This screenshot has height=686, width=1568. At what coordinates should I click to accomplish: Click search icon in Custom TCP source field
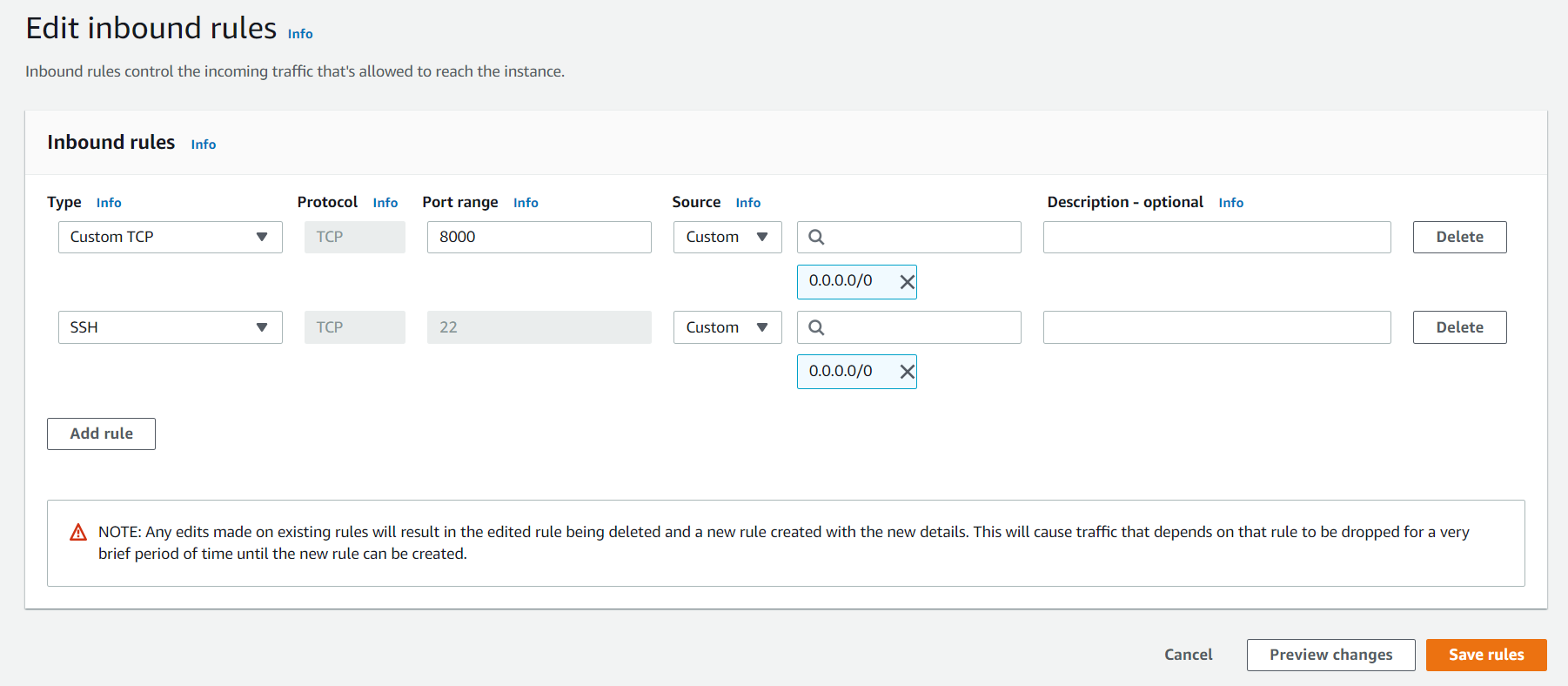[816, 237]
